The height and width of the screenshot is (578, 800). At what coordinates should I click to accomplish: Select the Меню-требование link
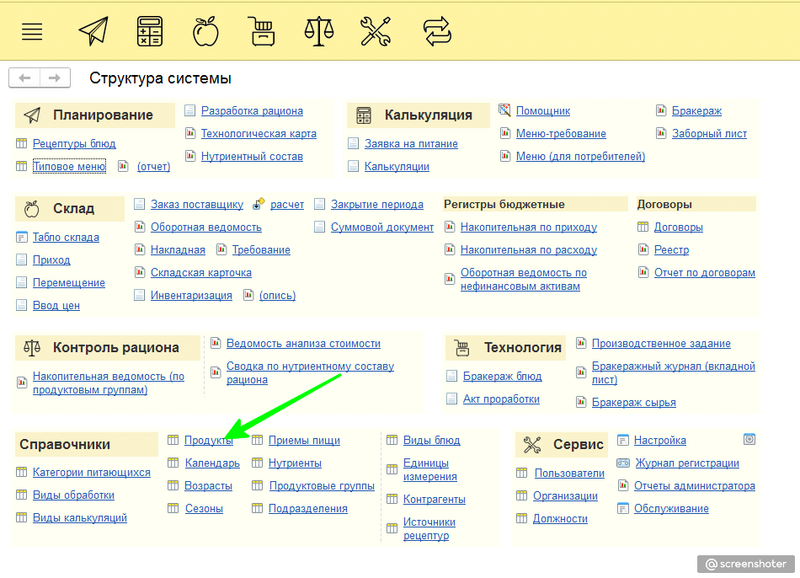click(560, 134)
